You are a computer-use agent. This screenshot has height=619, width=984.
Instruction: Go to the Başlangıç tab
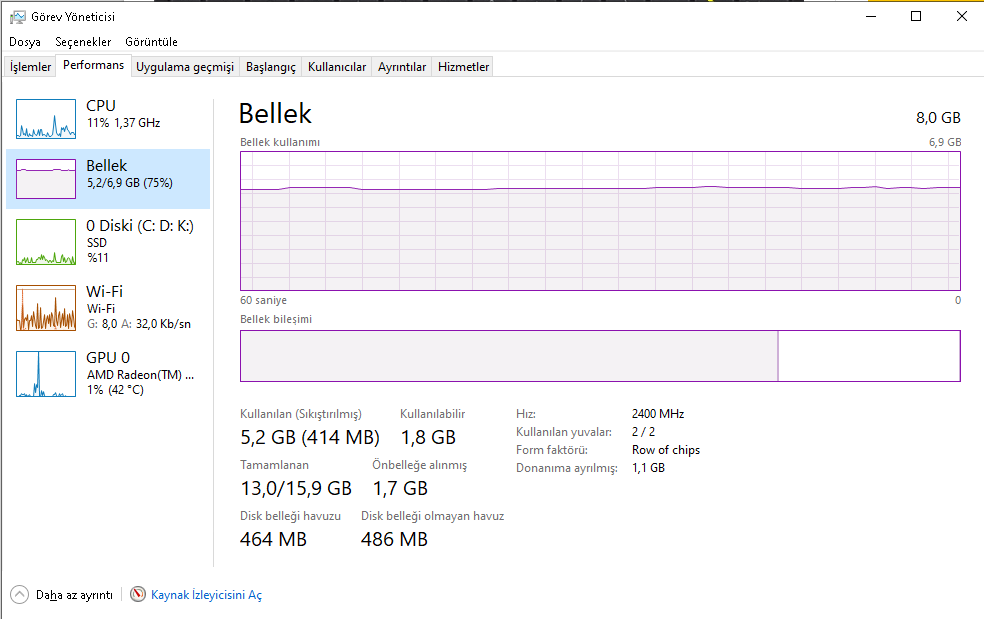(271, 67)
